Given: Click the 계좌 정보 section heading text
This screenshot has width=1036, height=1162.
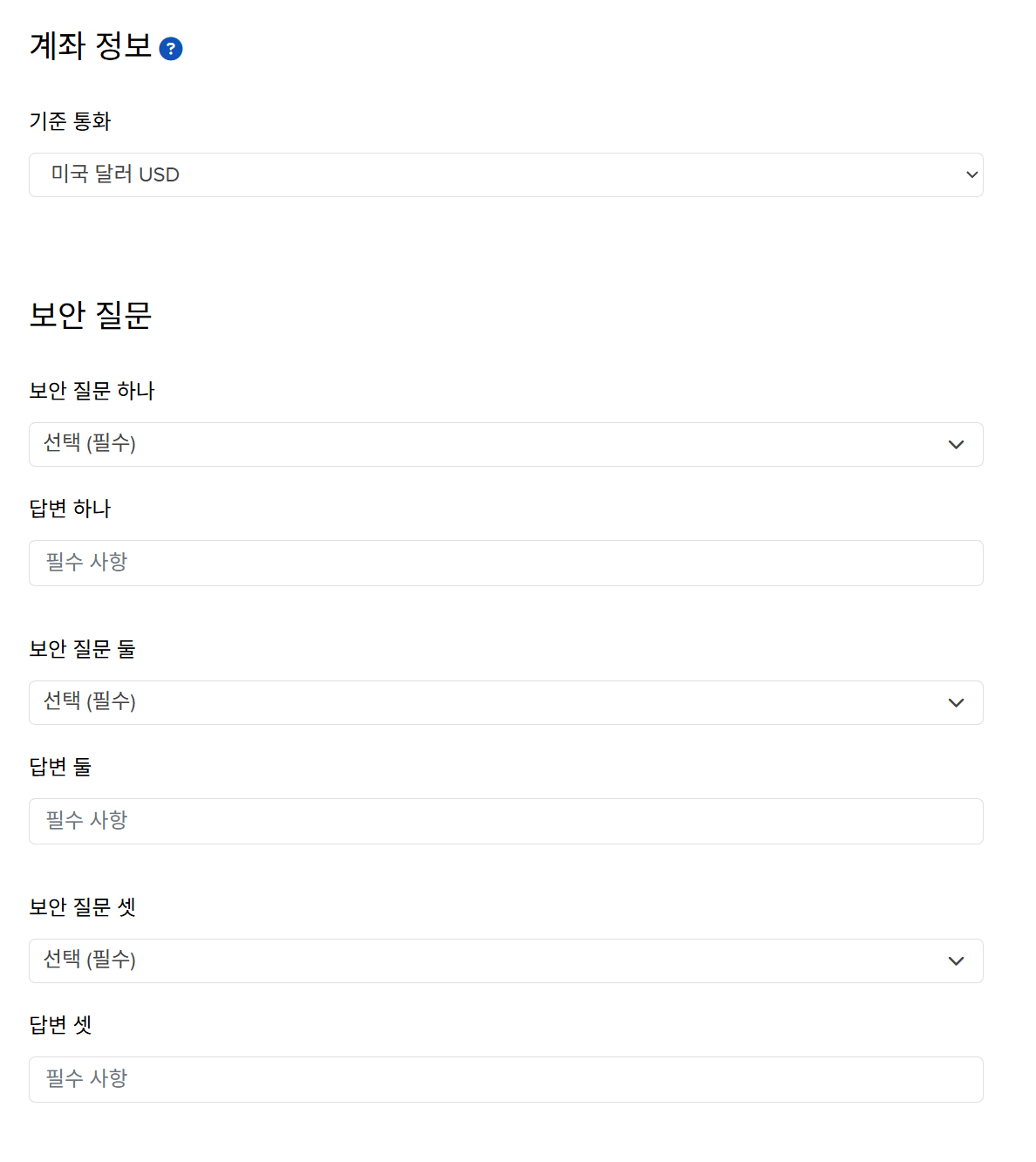Looking at the screenshot, I should 91,46.
